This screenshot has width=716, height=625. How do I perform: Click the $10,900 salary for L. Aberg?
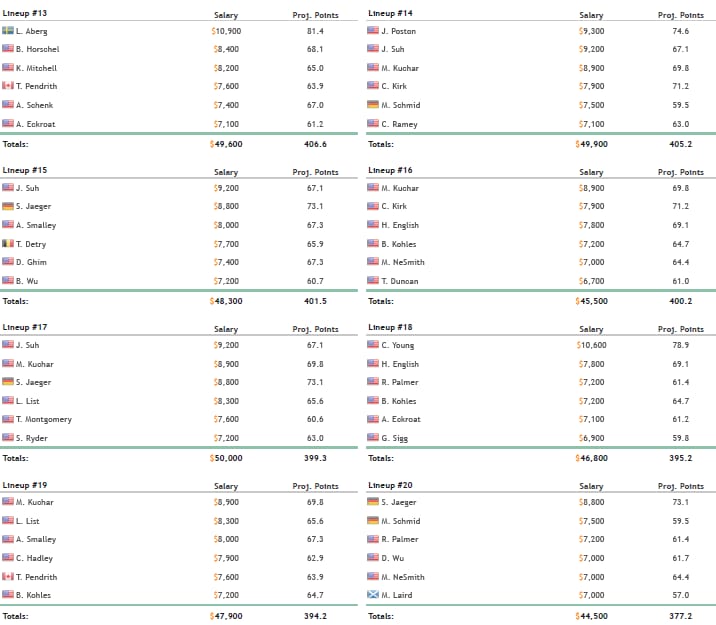point(226,31)
